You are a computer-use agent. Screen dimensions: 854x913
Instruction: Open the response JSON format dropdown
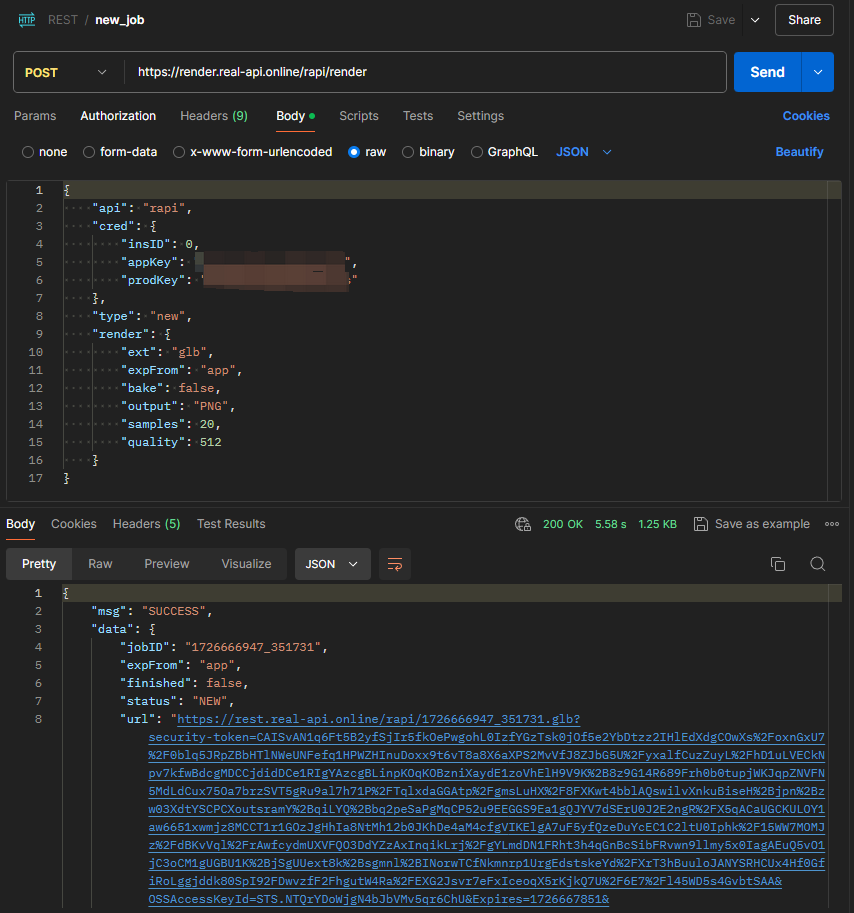pyautogui.click(x=332, y=564)
